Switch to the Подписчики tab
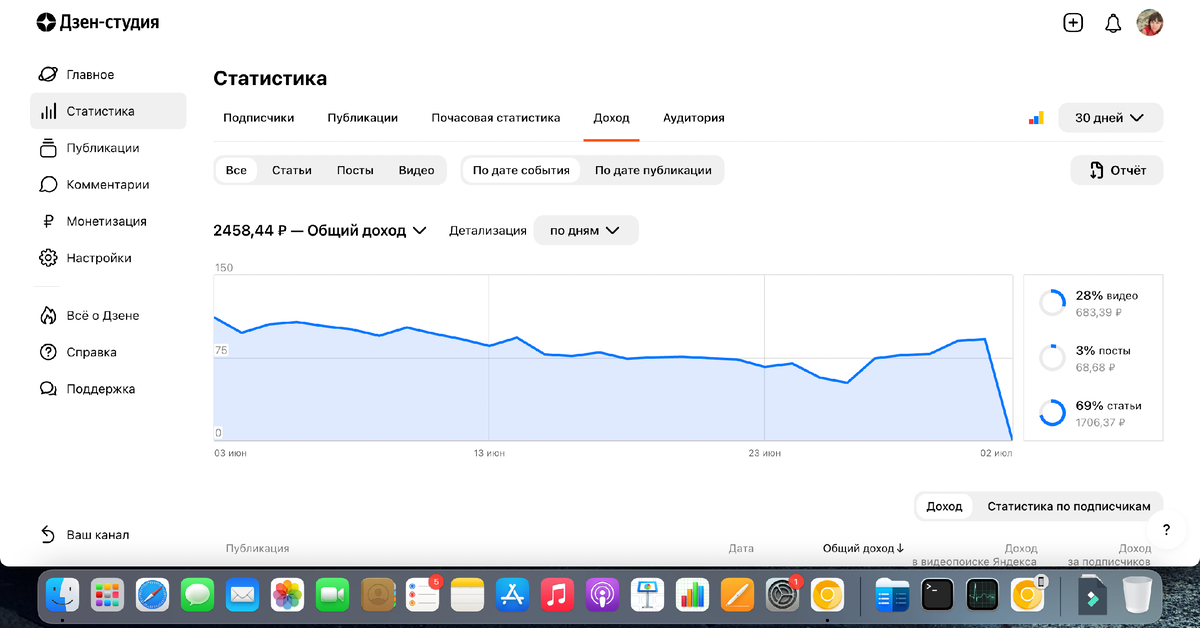This screenshot has height=628, width=1200. 259,118
